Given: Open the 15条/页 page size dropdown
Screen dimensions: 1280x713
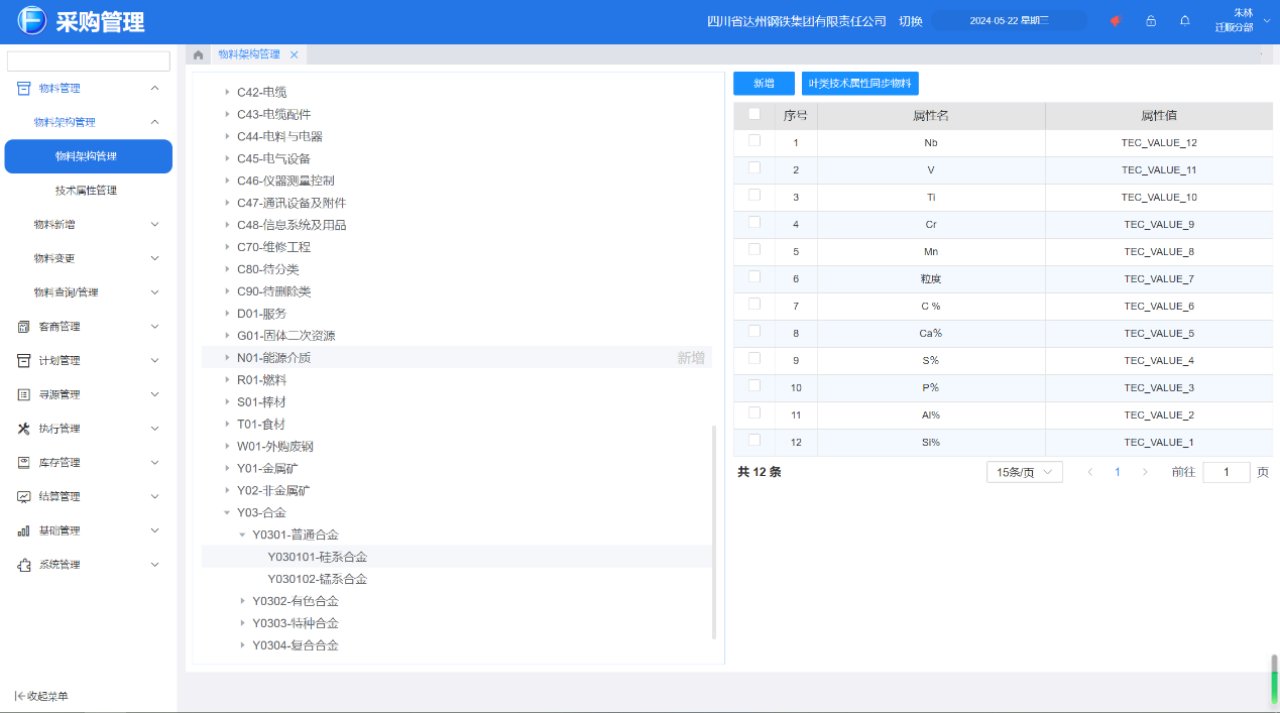Looking at the screenshot, I should 1024,472.
